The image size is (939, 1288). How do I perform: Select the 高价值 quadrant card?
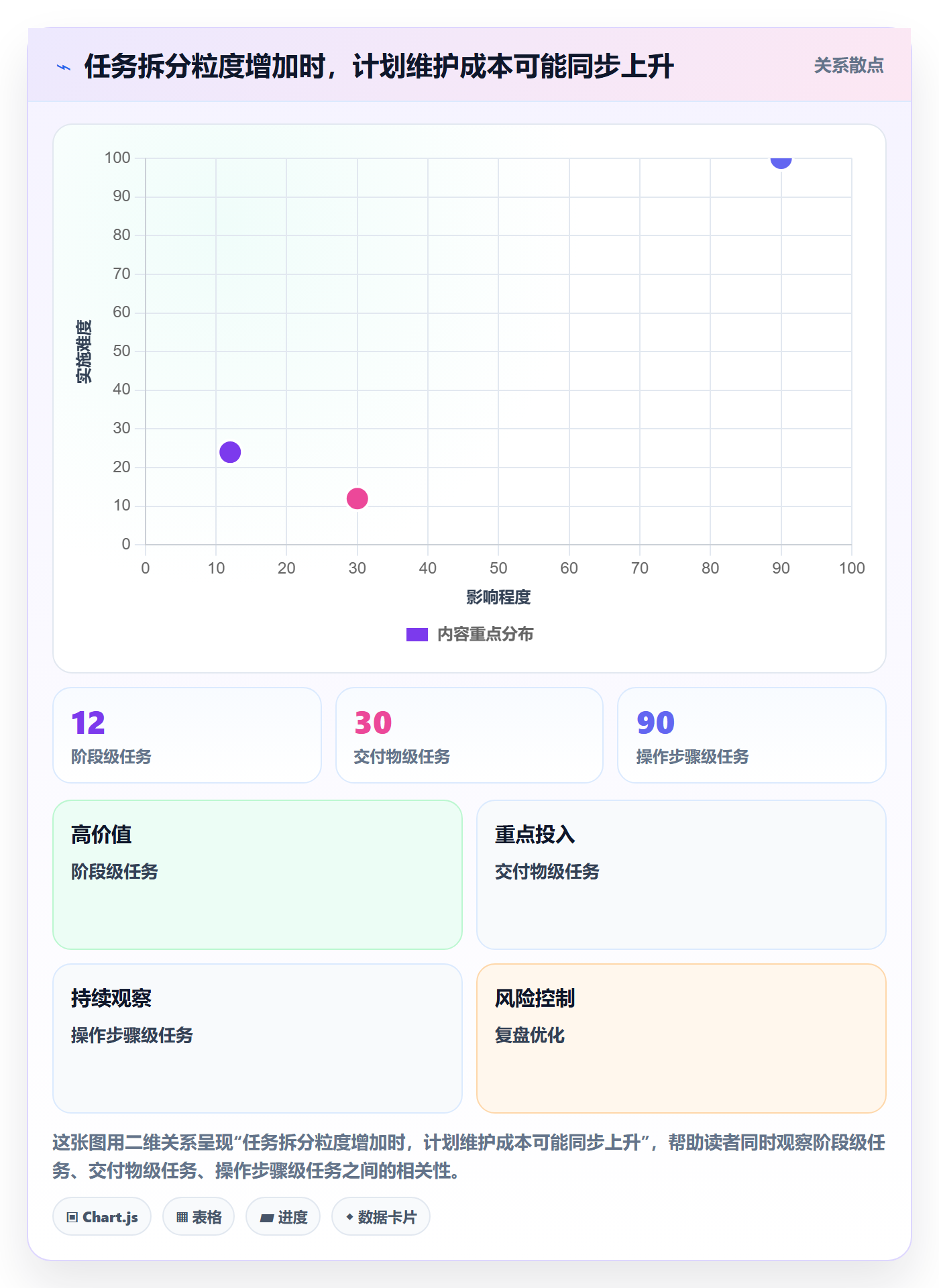[x=258, y=875]
